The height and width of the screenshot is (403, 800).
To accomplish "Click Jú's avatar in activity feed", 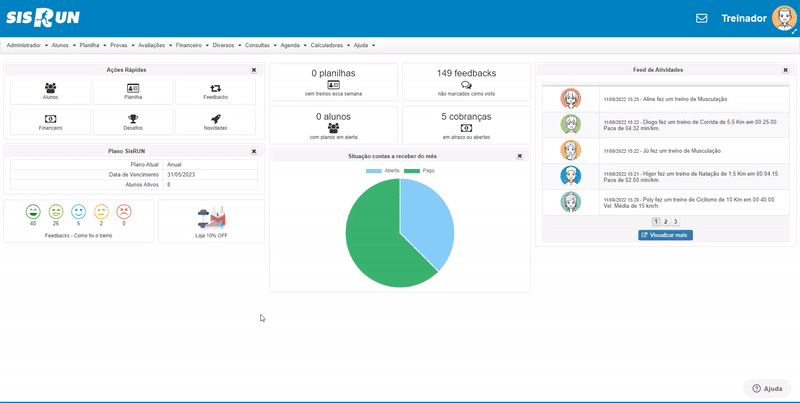I will [x=570, y=150].
